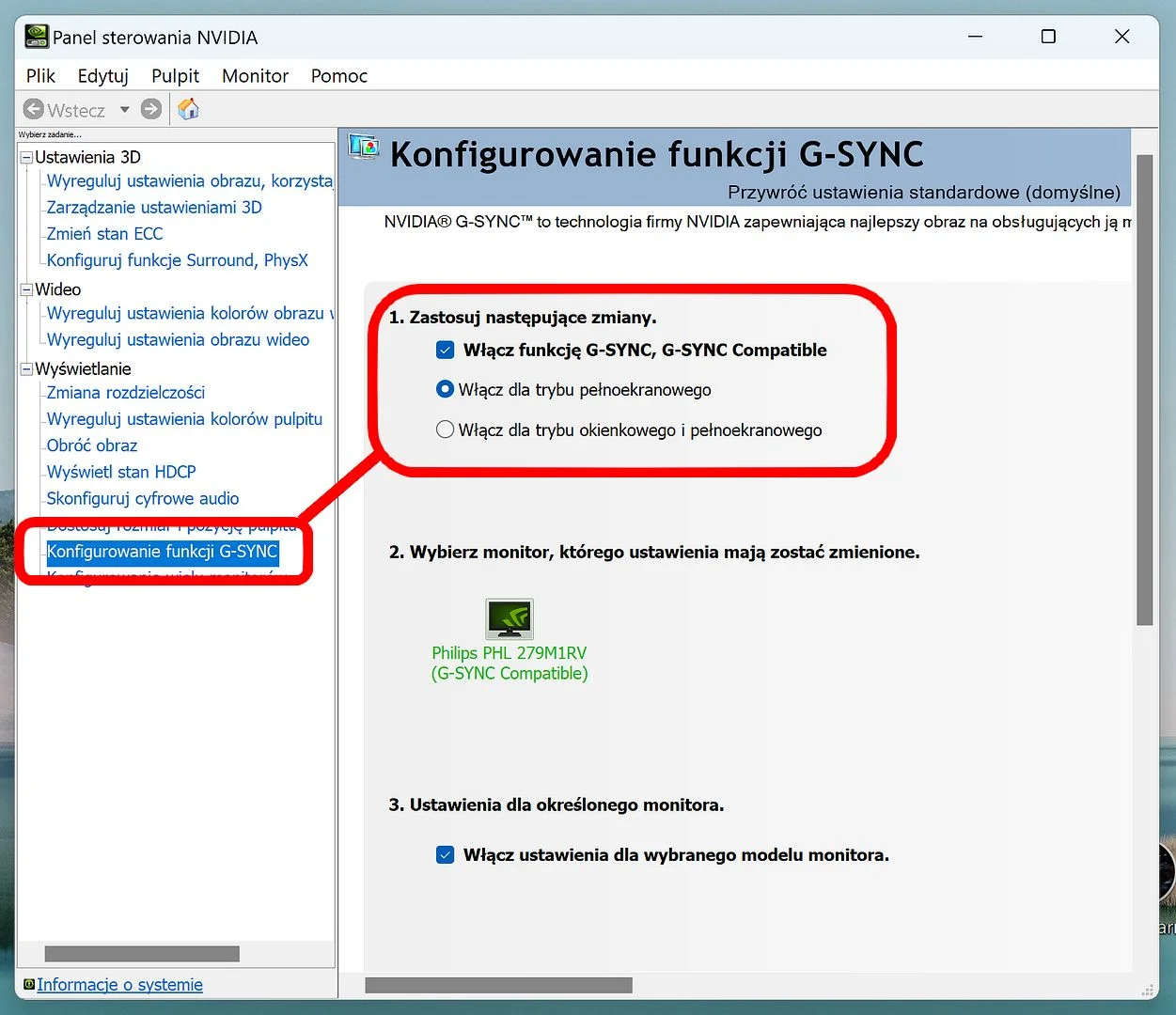The image size is (1176, 1015).
Task: Open Wyreguluj ustawienia obrazu wideo
Action: pyautogui.click(x=178, y=339)
